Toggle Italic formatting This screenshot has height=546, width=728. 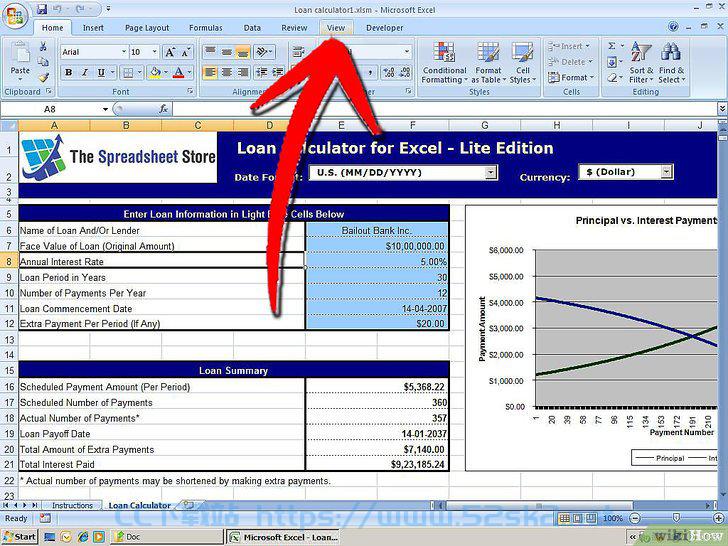coord(84,72)
